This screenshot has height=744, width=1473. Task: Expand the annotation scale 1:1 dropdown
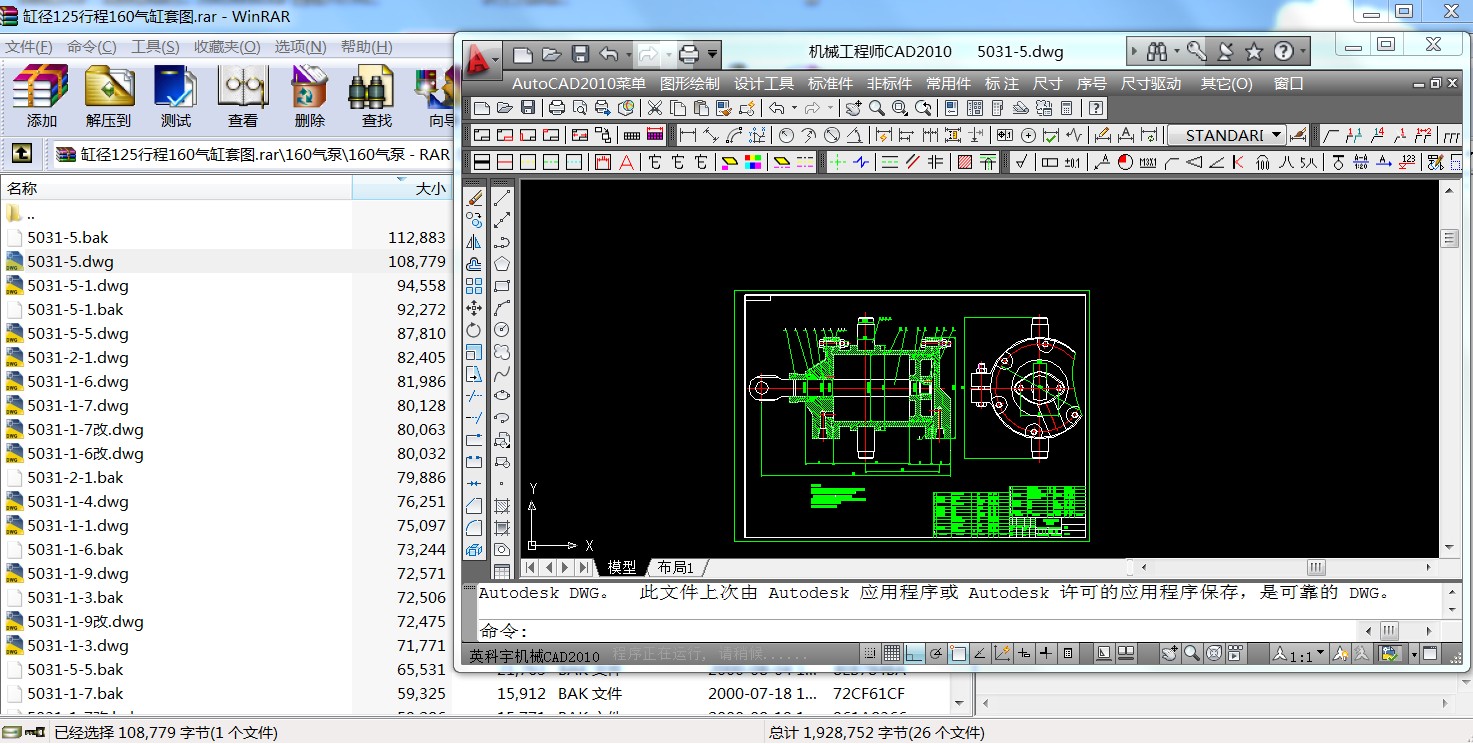pos(1321,654)
